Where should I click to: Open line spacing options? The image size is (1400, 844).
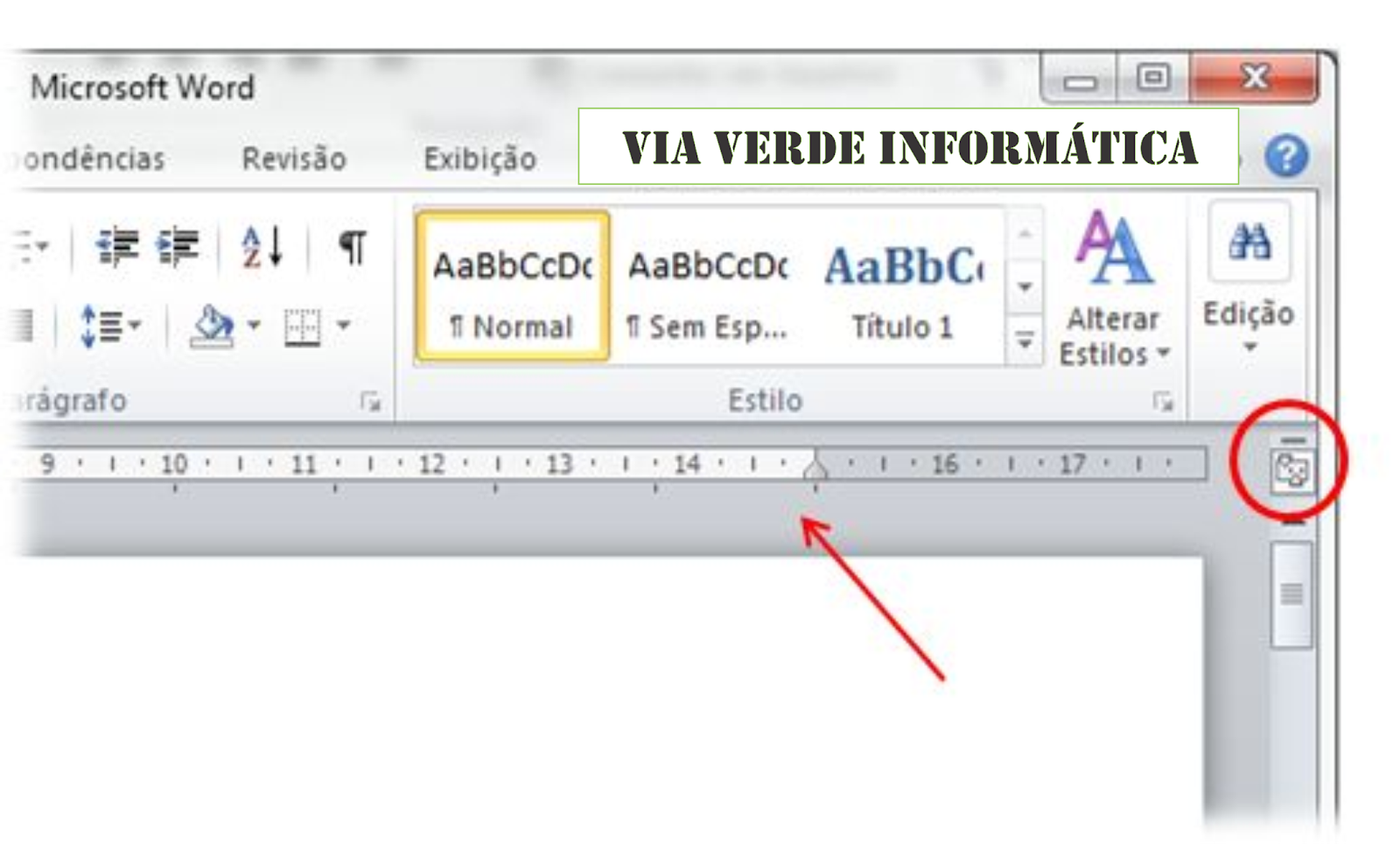[x=108, y=327]
